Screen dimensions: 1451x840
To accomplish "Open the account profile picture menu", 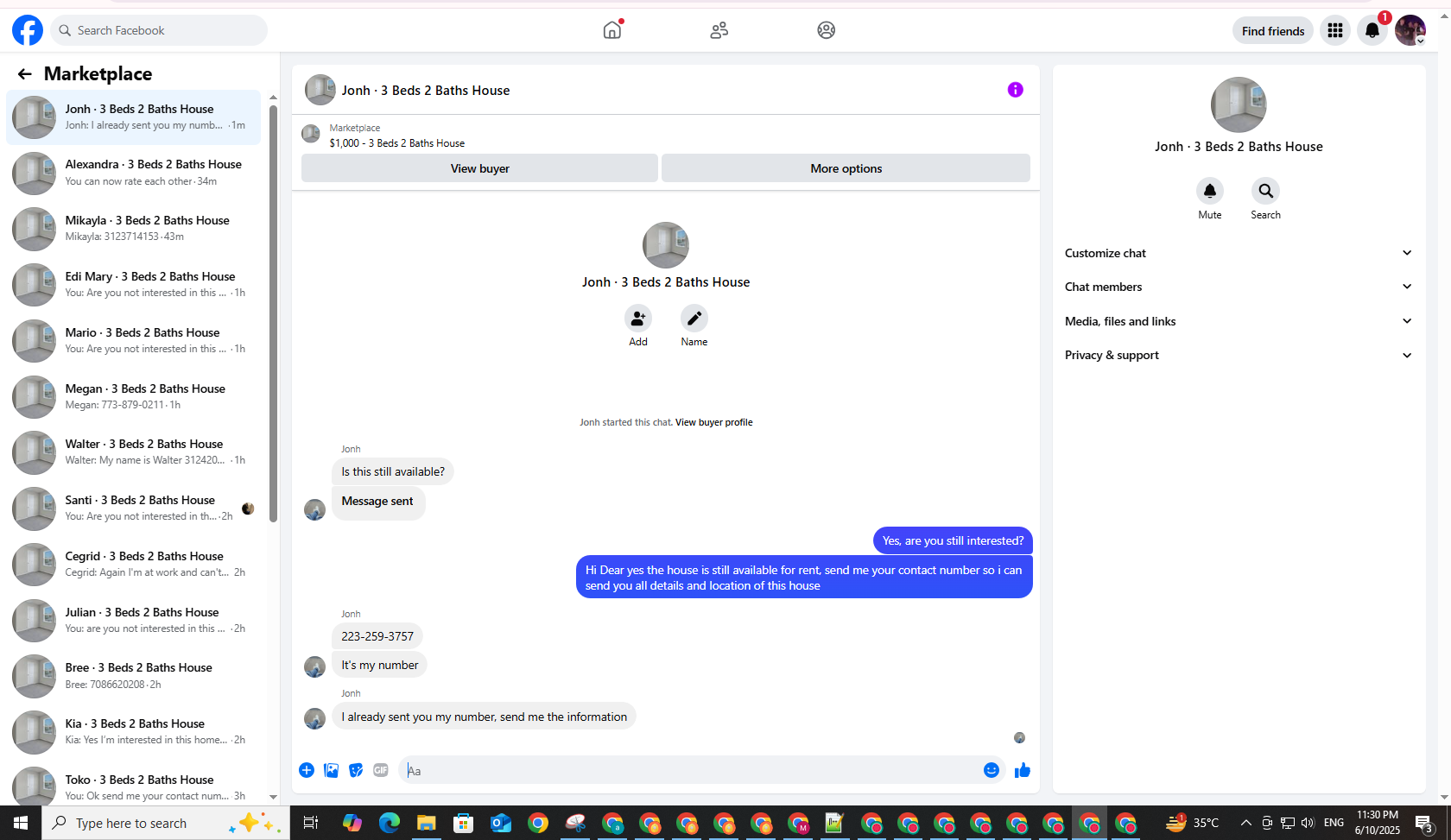I will click(1410, 30).
